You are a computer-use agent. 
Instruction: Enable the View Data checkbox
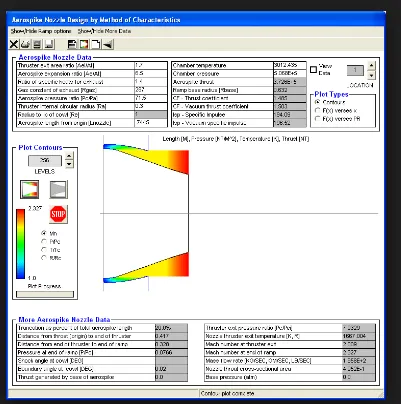[313, 69]
